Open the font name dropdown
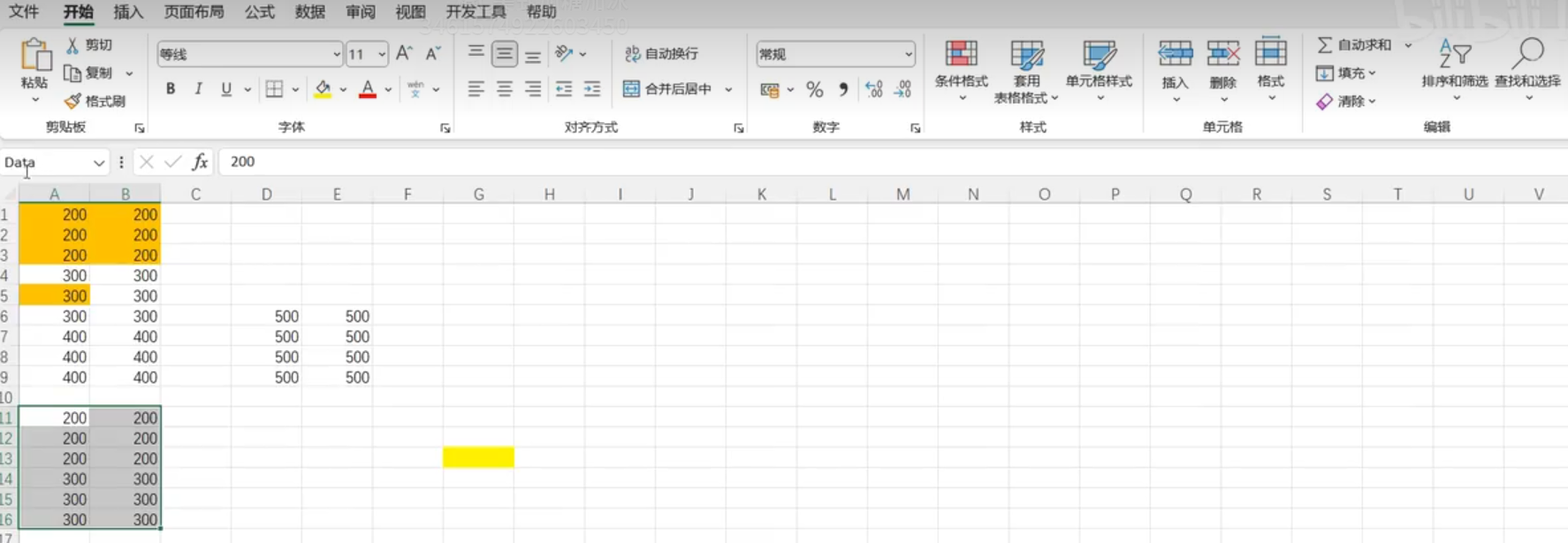 (x=337, y=54)
